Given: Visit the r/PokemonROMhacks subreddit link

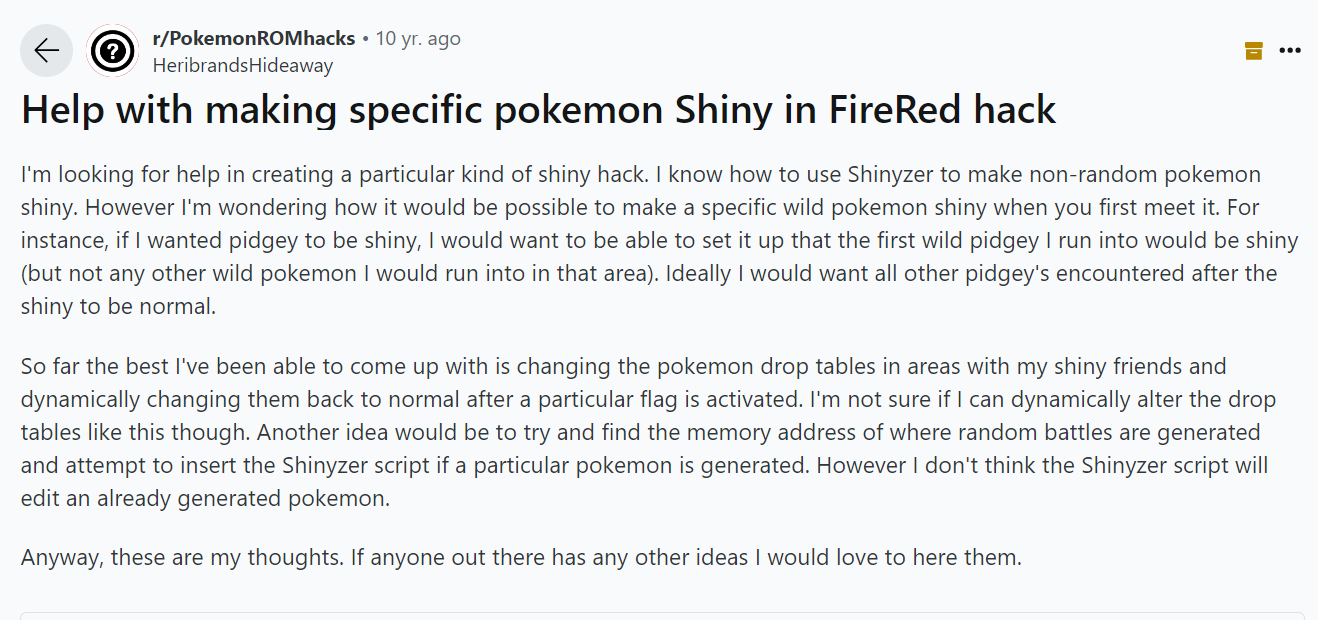Looking at the screenshot, I should coord(253,39).
